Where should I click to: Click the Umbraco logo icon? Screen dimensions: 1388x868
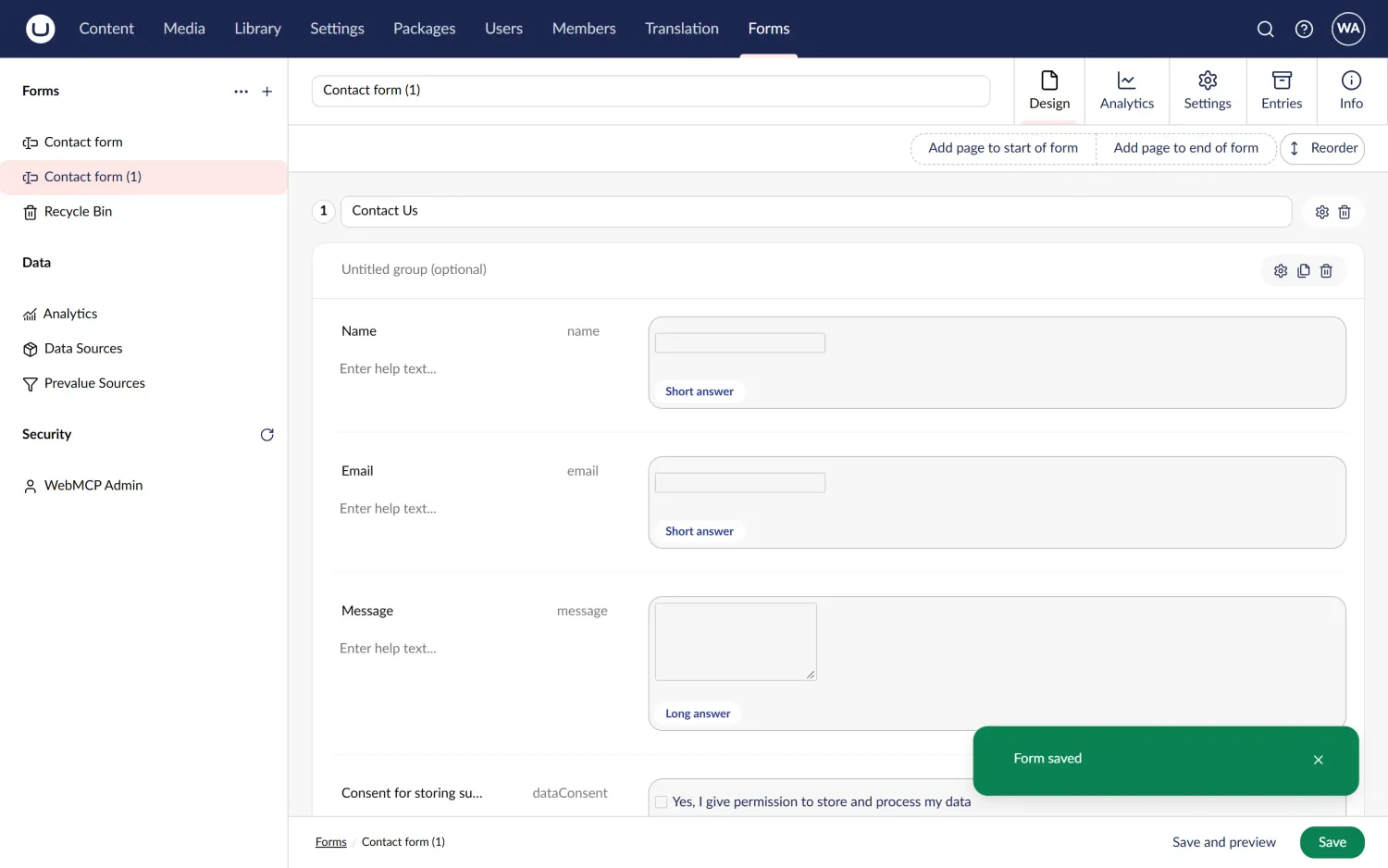[x=40, y=29]
